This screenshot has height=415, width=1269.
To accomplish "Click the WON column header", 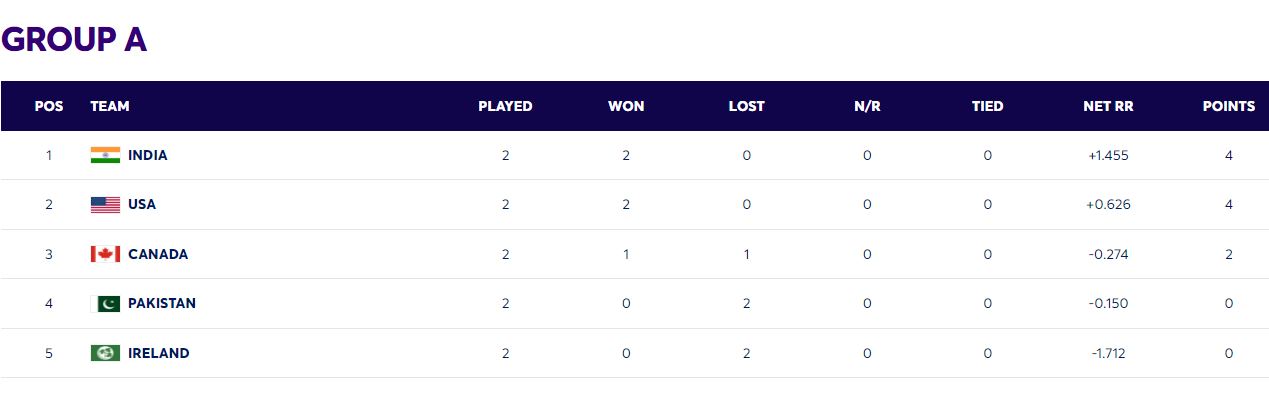I will [x=626, y=106].
